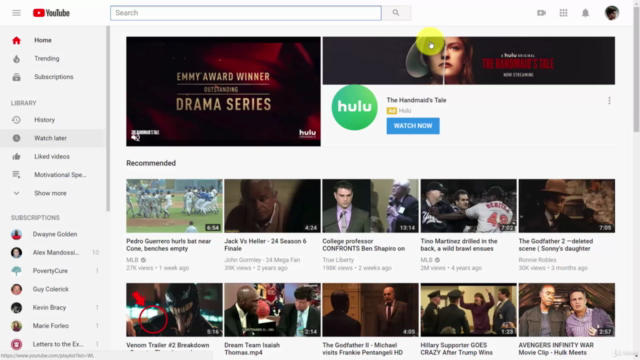640x360 pixels.
Task: Open the YouTube apps grid icon
Action: tap(563, 13)
